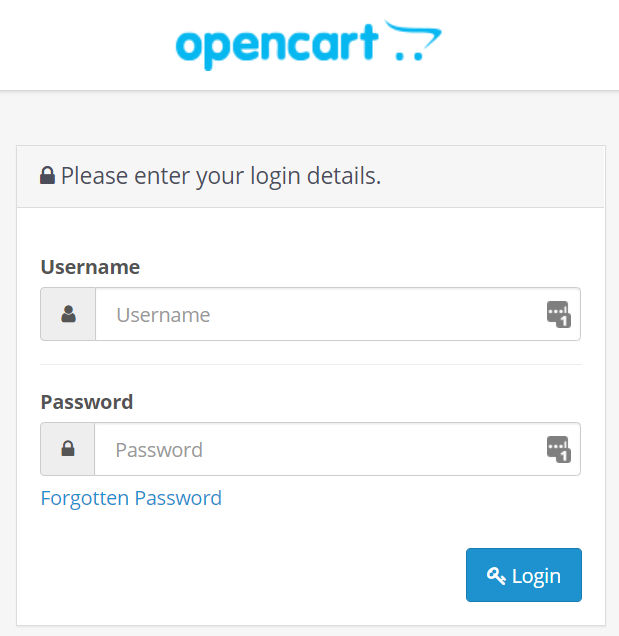Click the password manager icon in Password field
The image size is (619, 636).
pyautogui.click(x=557, y=448)
